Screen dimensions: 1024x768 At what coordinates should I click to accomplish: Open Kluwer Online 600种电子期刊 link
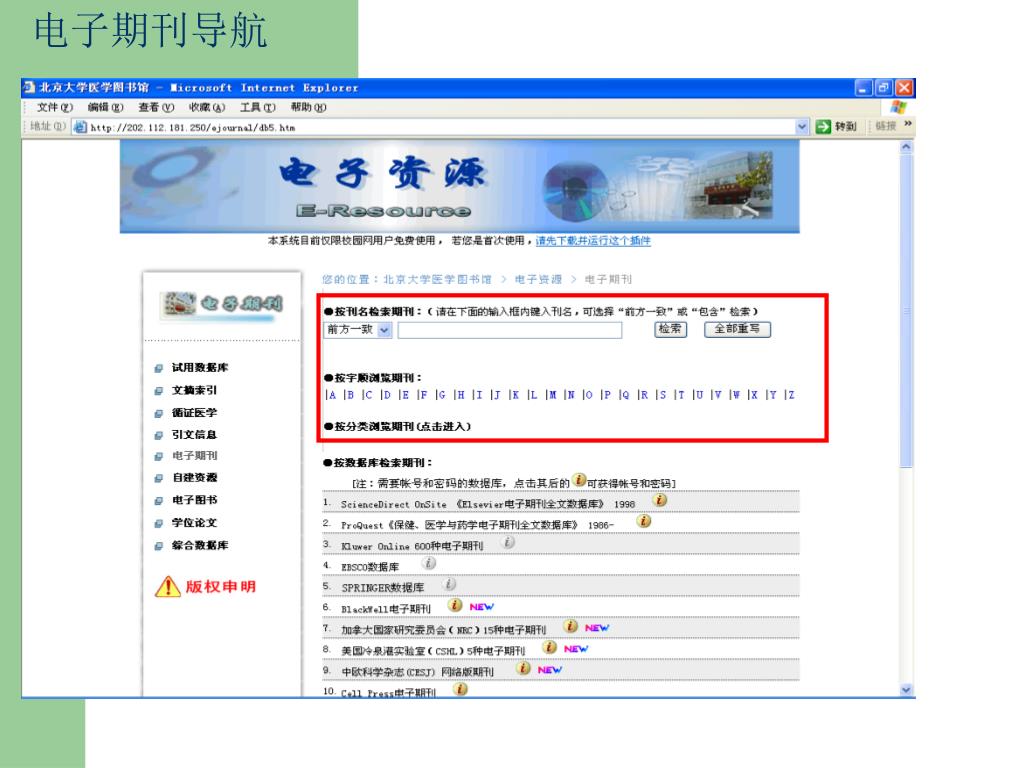(x=412, y=546)
